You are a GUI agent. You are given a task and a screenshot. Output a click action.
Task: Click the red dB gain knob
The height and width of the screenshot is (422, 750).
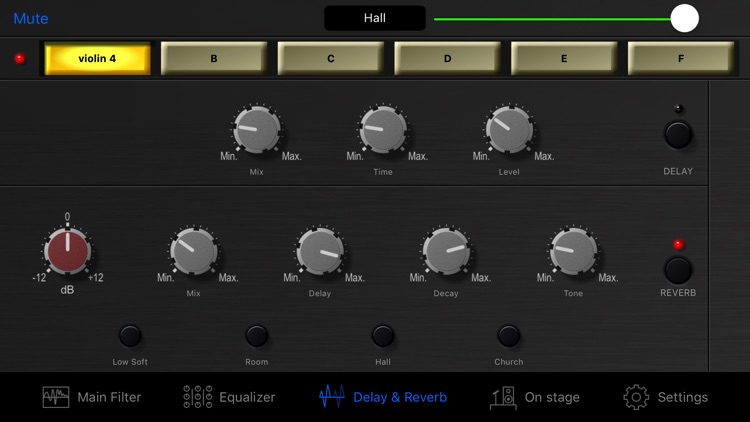(x=67, y=251)
